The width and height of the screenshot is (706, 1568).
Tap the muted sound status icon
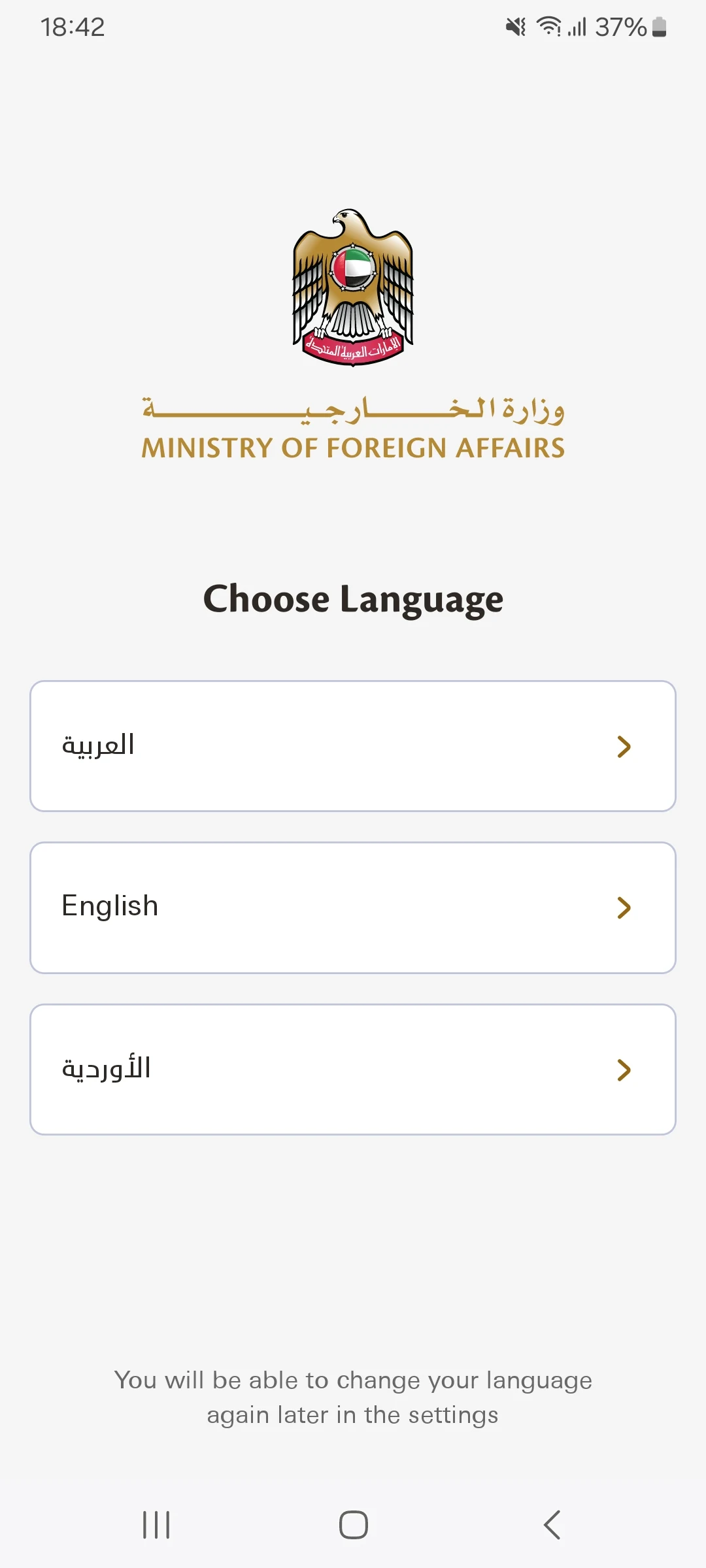[x=516, y=27]
